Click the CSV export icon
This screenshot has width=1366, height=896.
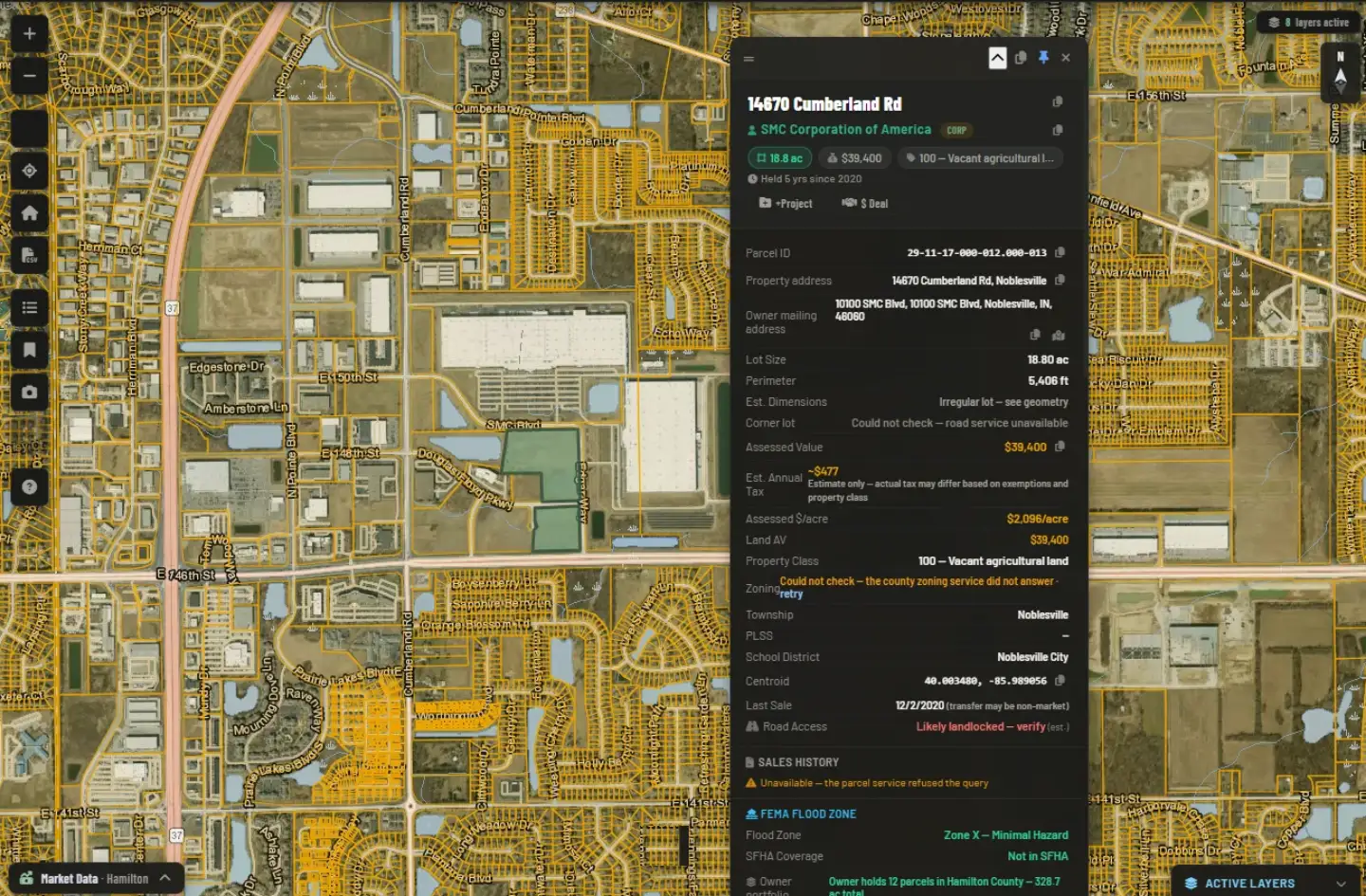tap(29, 255)
